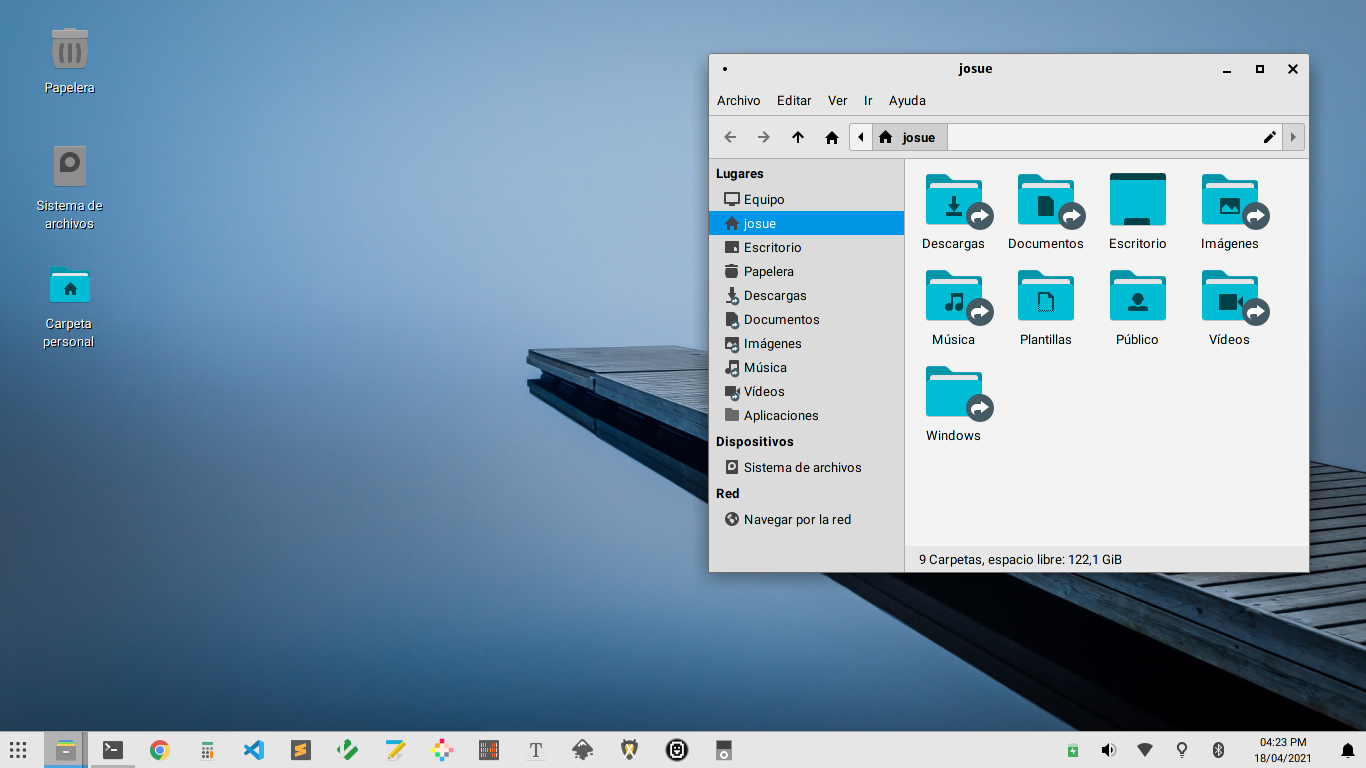Image resolution: width=1366 pixels, height=768 pixels.
Task: Open the Ir menu
Action: pos(869,101)
